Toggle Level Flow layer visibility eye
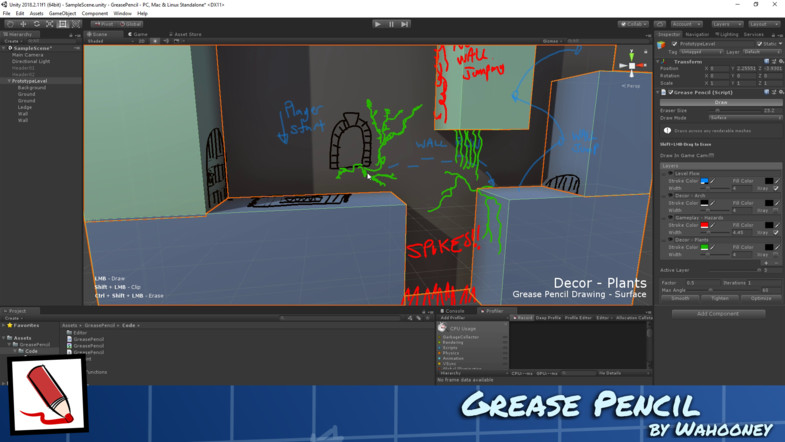Viewport: 785px width, 442px height. coord(670,173)
